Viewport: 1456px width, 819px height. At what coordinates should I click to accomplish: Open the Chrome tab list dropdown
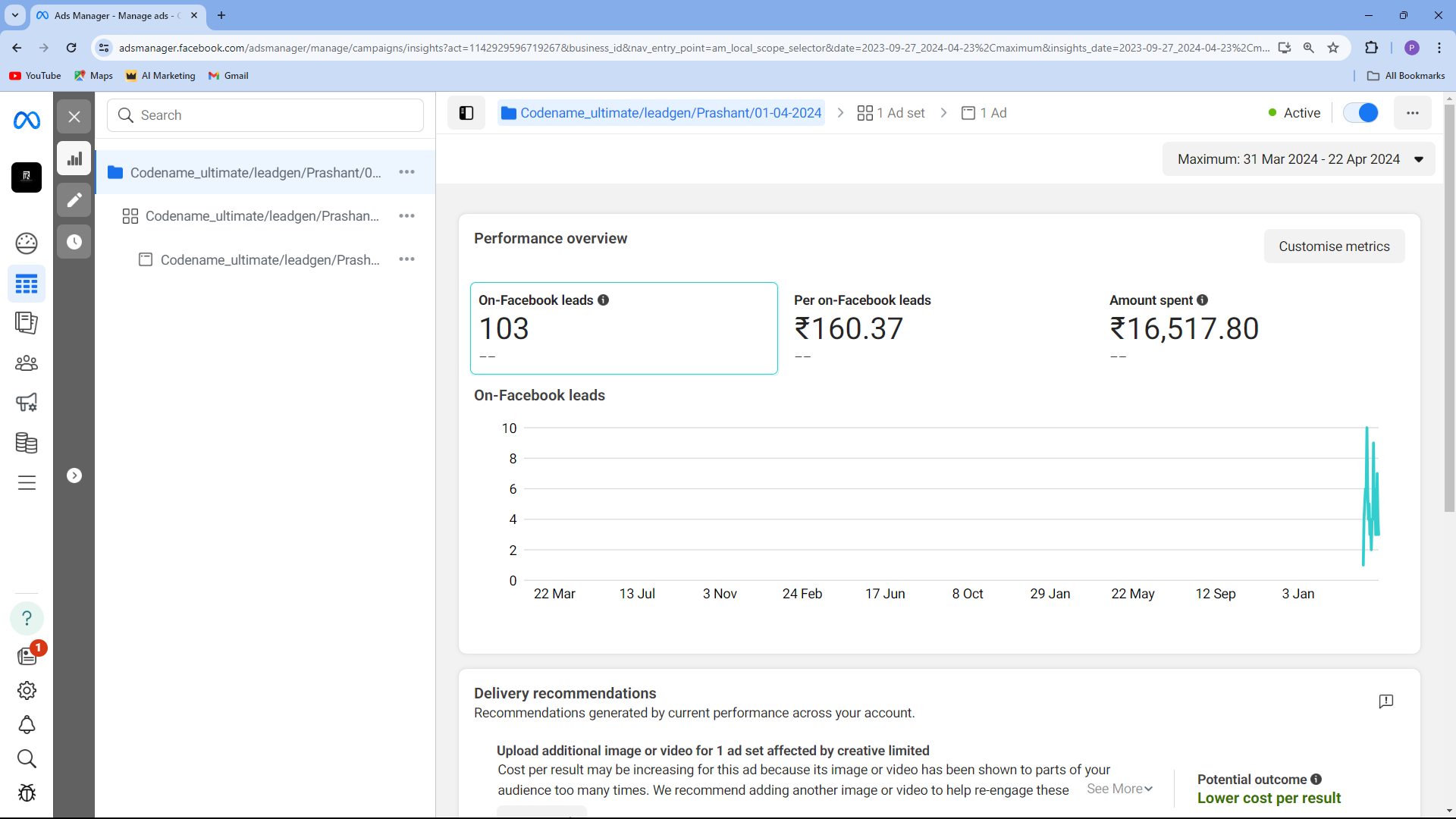click(15, 15)
